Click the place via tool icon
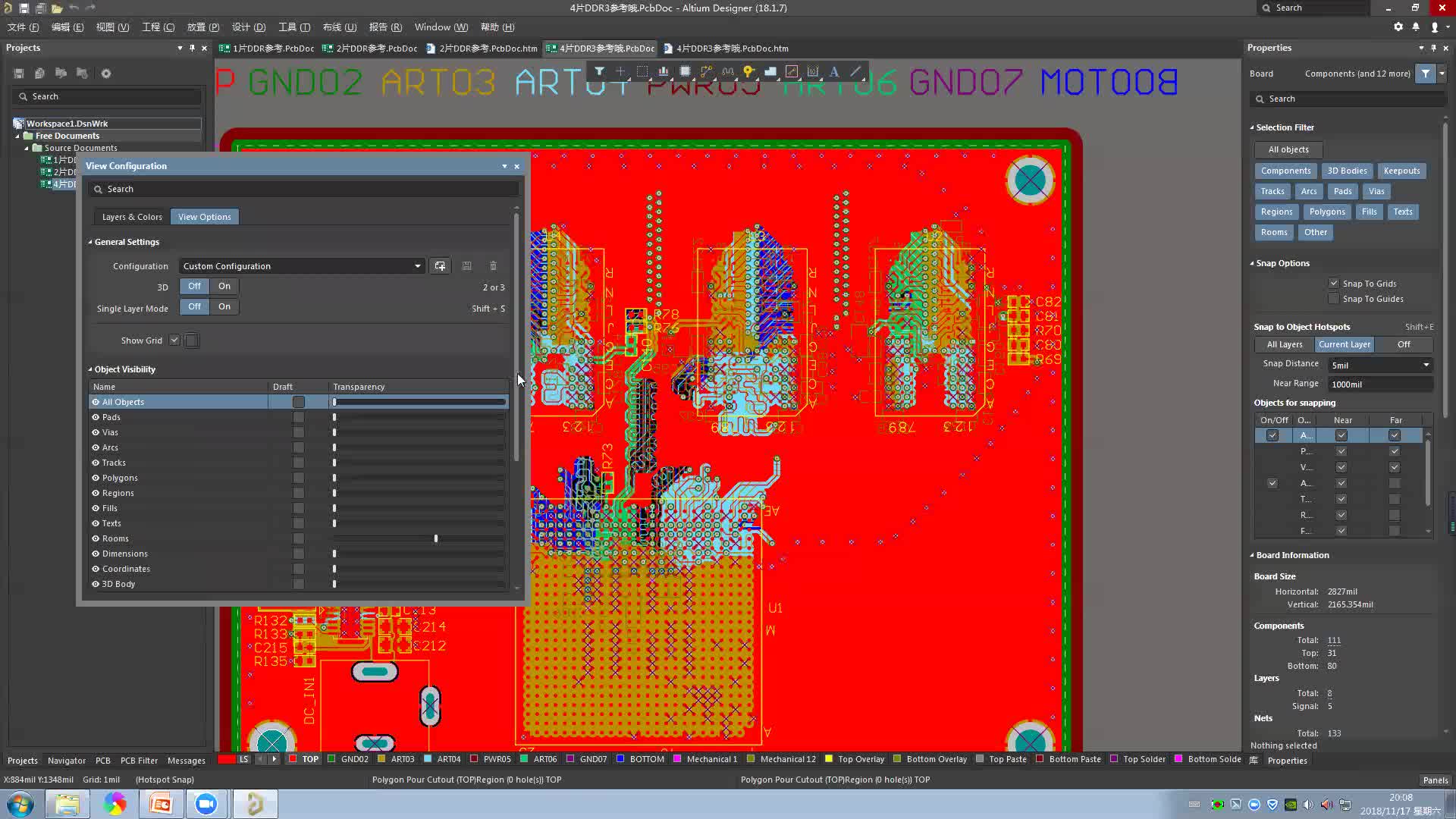 tap(748, 71)
